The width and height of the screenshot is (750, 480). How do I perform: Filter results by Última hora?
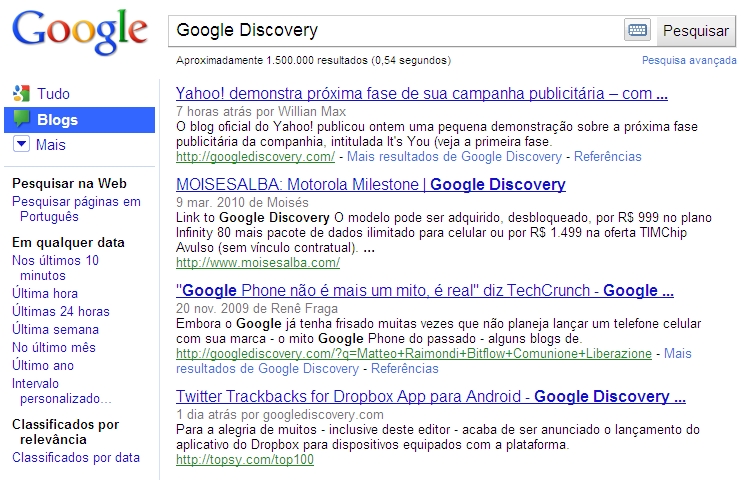pyautogui.click(x=44, y=293)
